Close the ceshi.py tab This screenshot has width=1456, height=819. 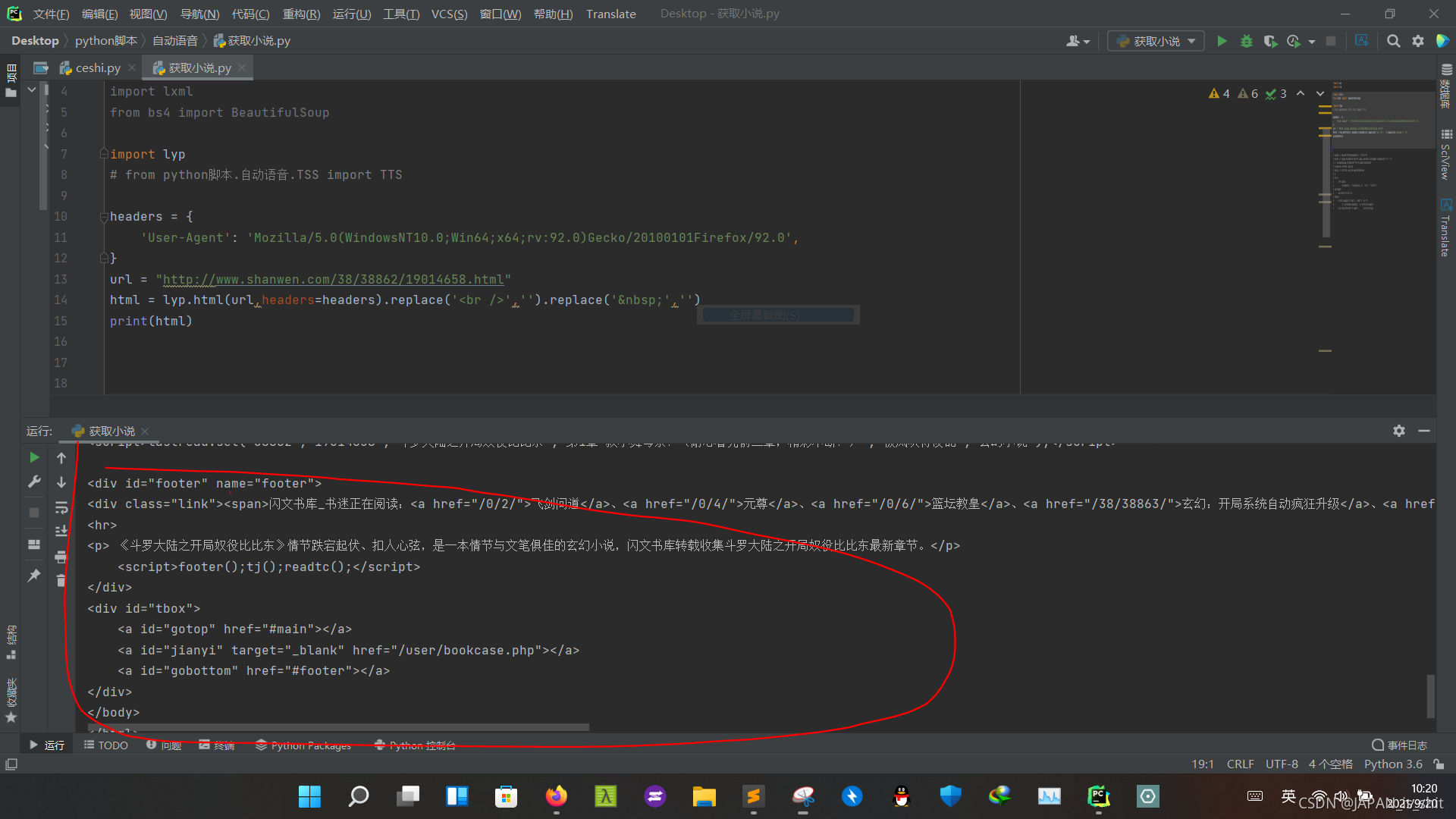point(132,67)
